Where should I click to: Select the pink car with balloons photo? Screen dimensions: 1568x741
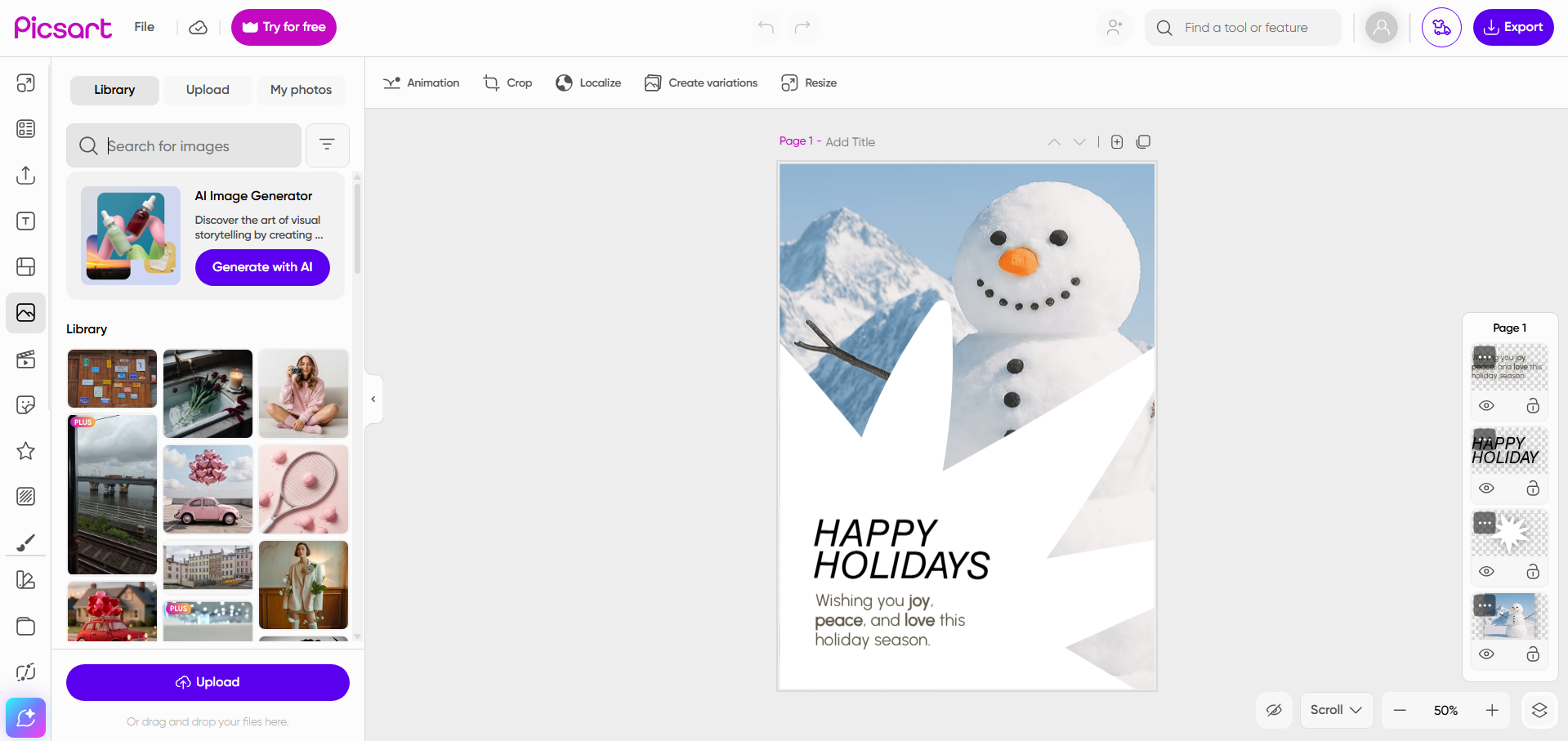[208, 489]
